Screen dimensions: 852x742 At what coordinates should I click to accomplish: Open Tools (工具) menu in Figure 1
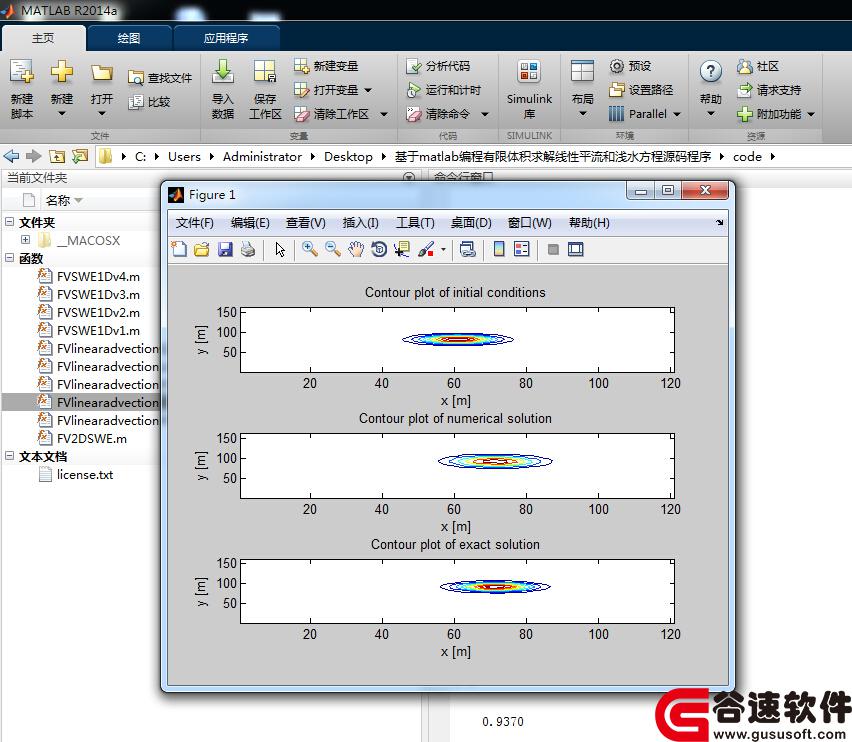pos(415,223)
